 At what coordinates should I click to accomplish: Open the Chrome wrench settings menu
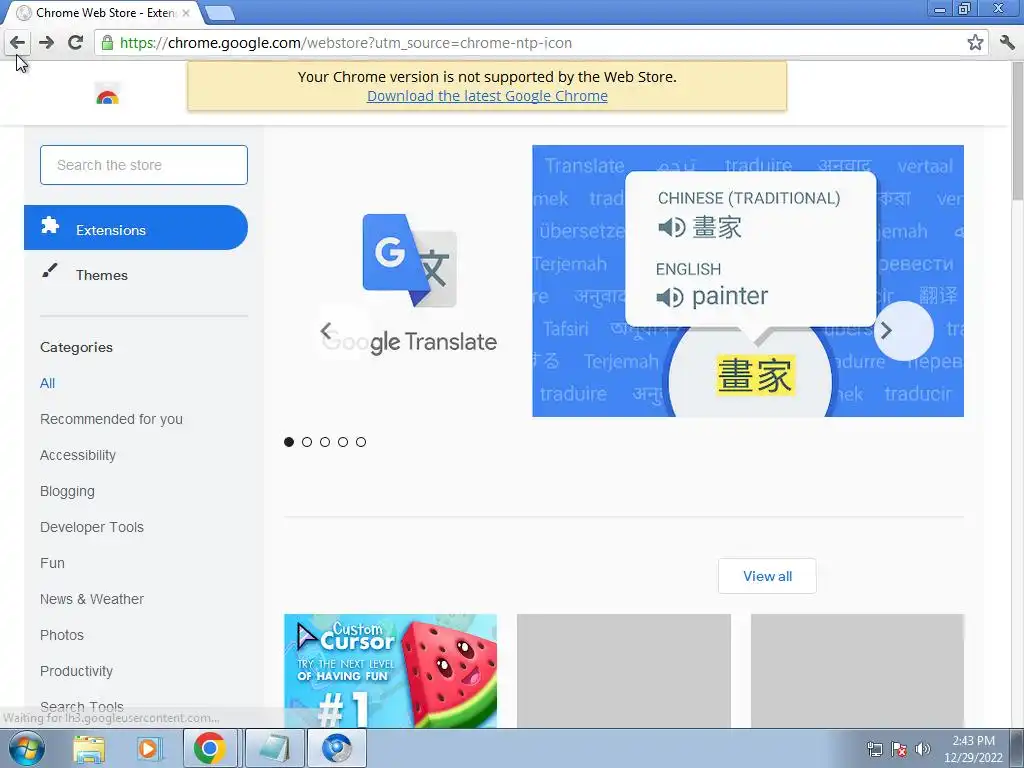pos(1007,43)
